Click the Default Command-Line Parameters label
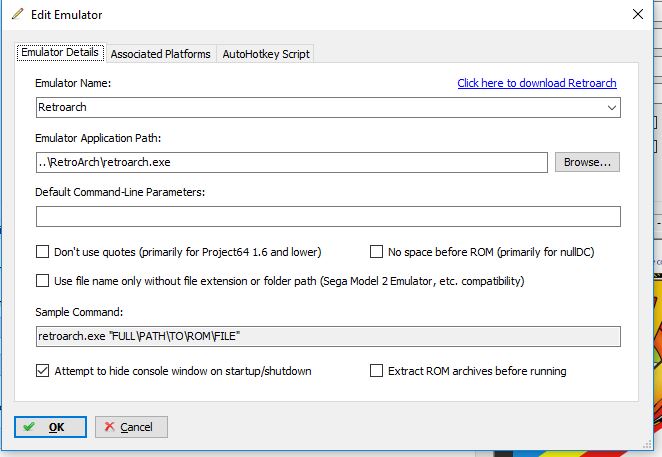The width and height of the screenshot is (662, 457). (120, 192)
